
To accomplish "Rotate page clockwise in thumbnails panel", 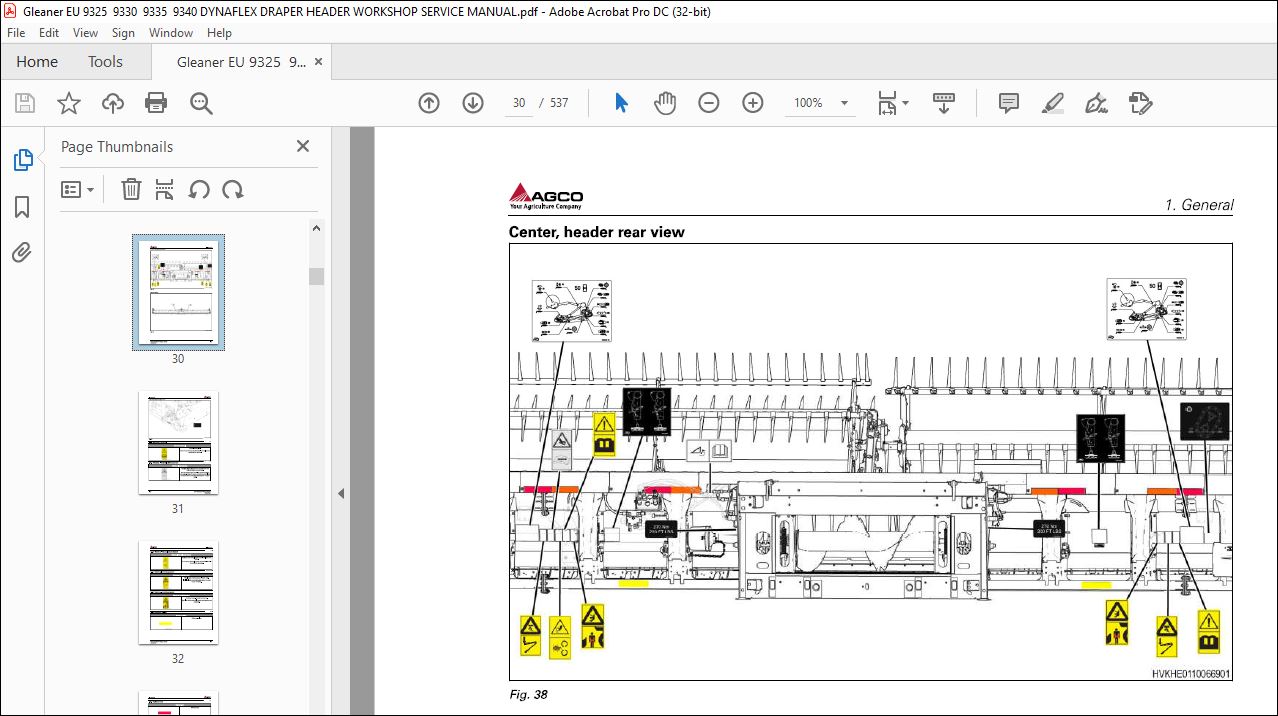I will (x=233, y=189).
